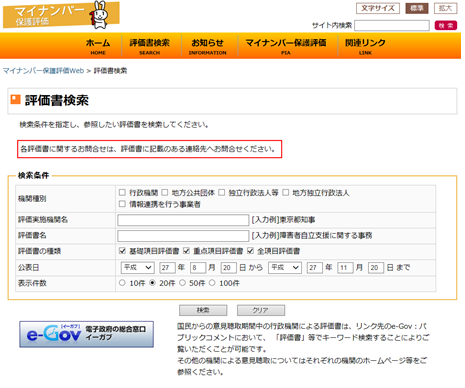Follow マイナンバー保護評価Web breadcrumb link
Screen dimensions: 465x388
43,71
